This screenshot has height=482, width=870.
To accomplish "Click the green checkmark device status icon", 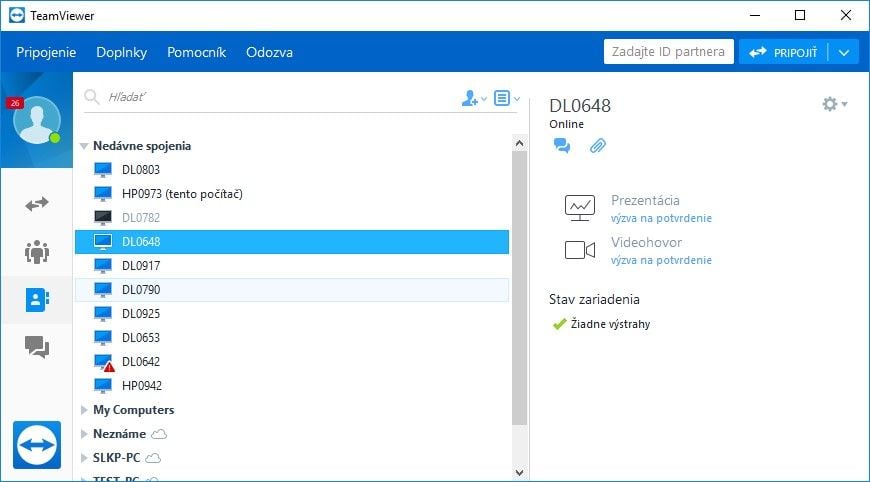I will pos(559,324).
